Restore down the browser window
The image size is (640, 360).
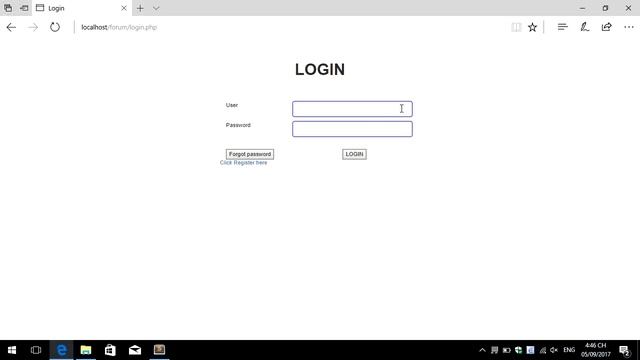point(605,8)
